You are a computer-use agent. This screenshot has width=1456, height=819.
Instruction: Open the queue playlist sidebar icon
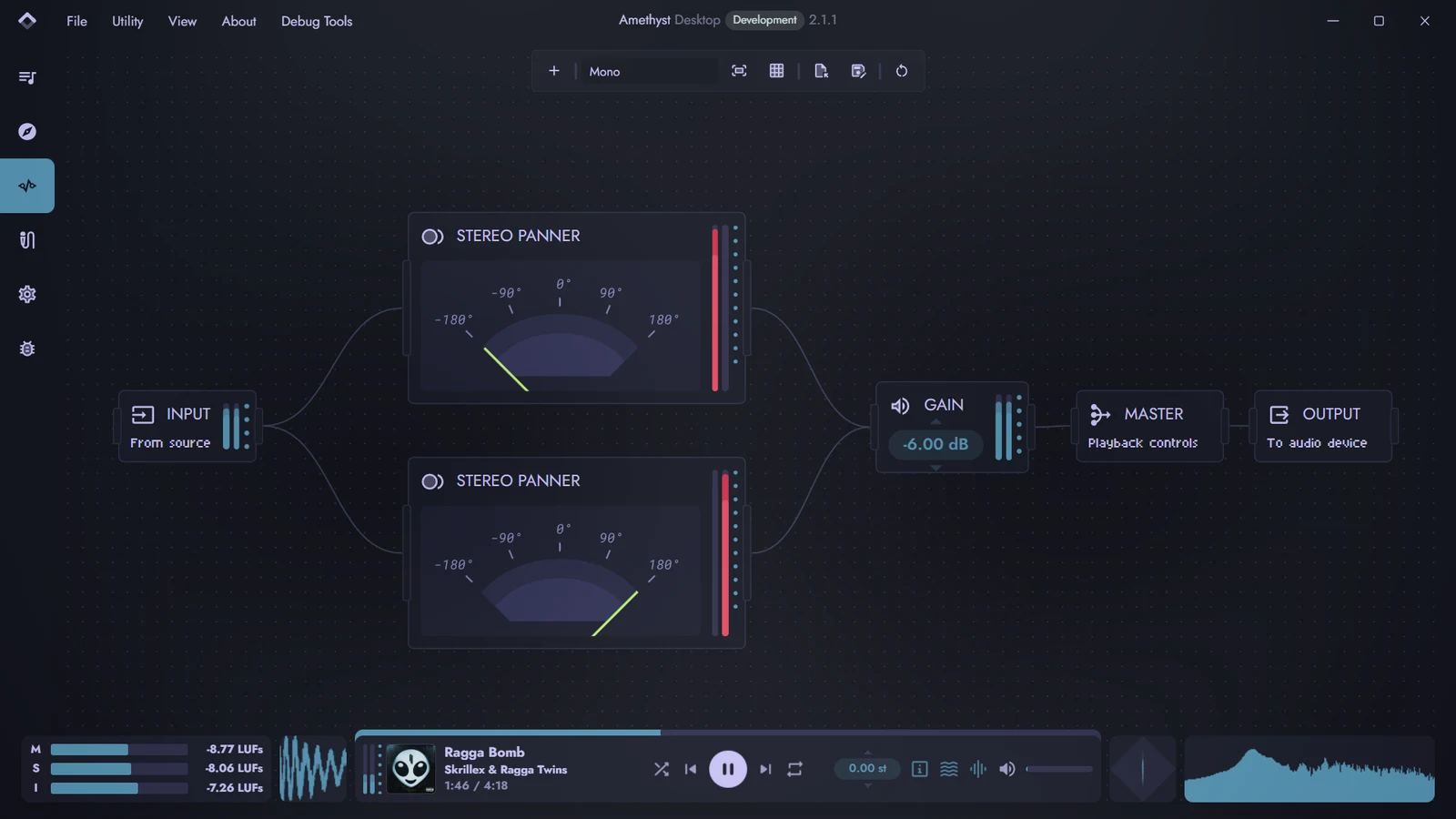27,77
